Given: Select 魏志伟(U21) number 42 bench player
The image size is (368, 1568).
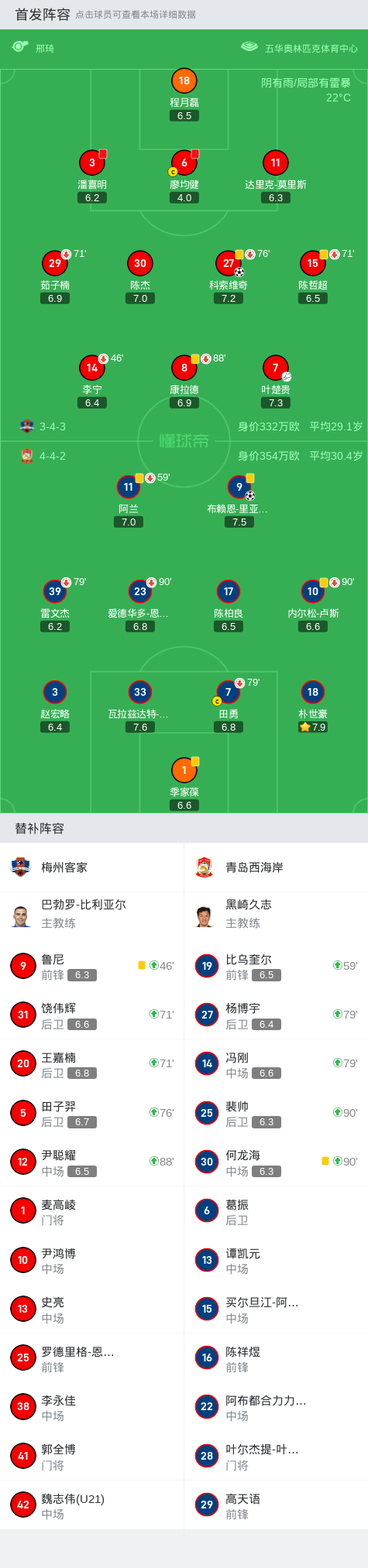Looking at the screenshot, I should (x=92, y=1505).
